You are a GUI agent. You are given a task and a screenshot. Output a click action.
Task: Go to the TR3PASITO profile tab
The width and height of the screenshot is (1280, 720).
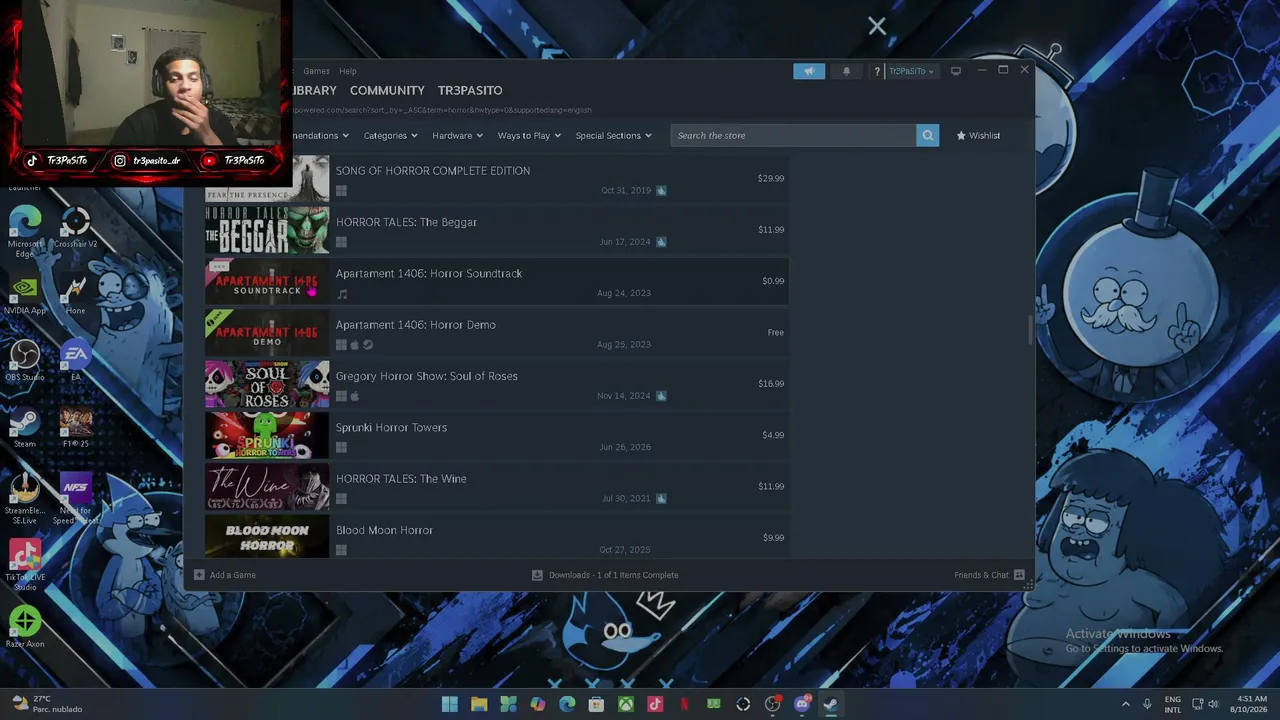click(470, 90)
